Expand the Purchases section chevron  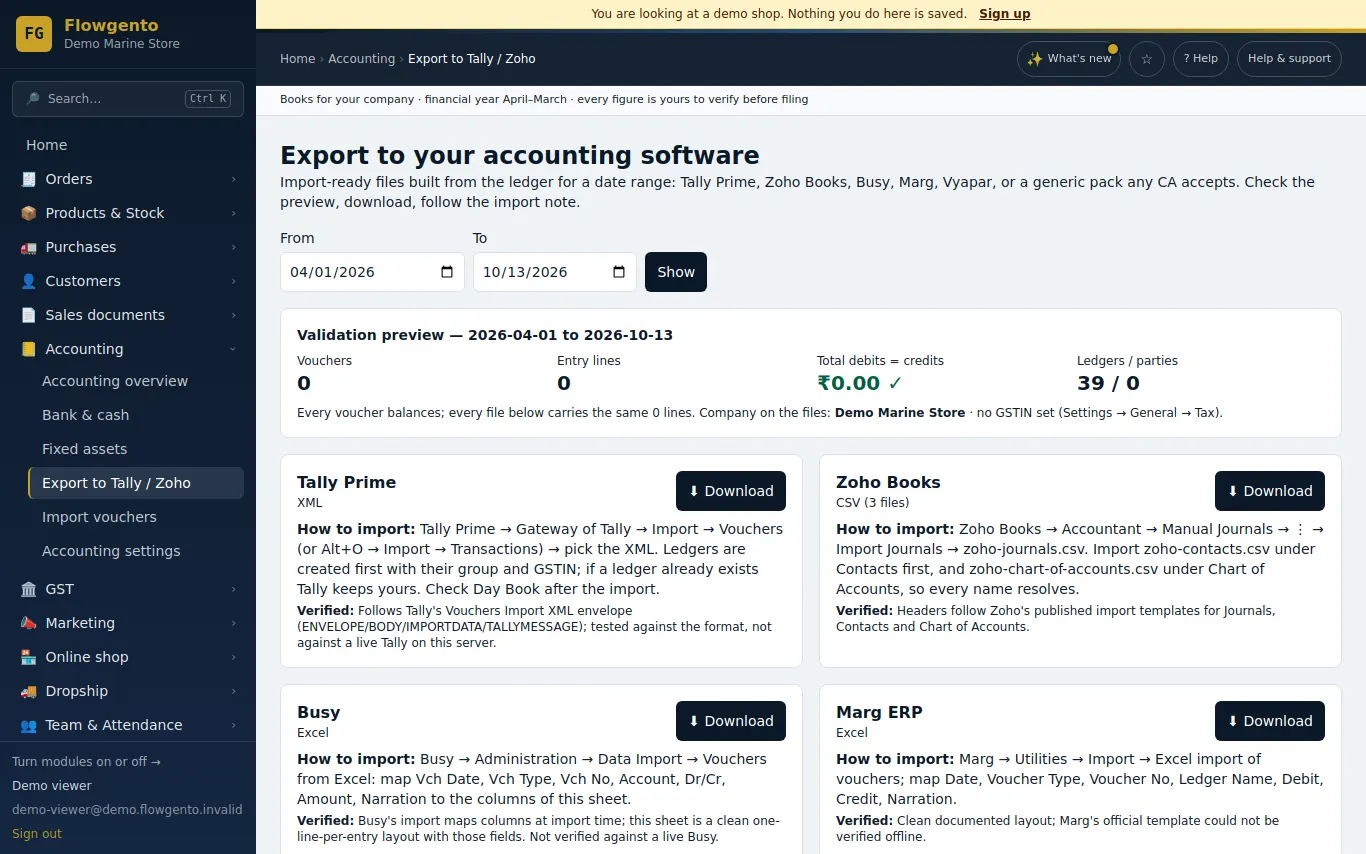click(x=233, y=247)
